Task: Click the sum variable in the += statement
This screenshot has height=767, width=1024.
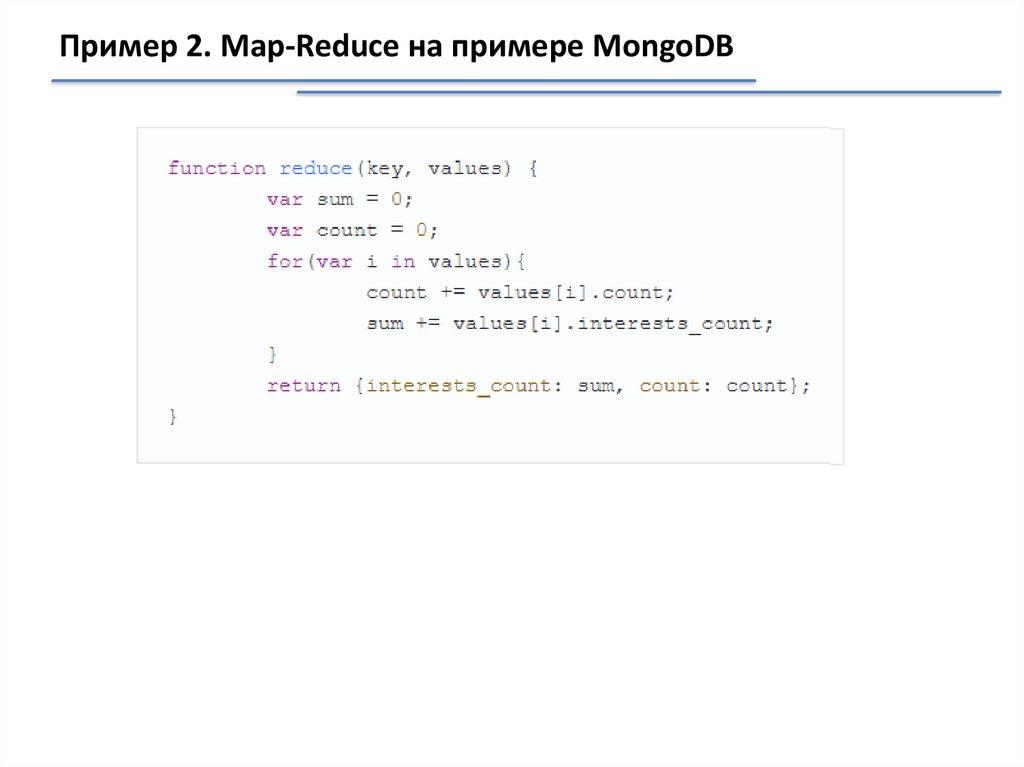Action: [385, 324]
